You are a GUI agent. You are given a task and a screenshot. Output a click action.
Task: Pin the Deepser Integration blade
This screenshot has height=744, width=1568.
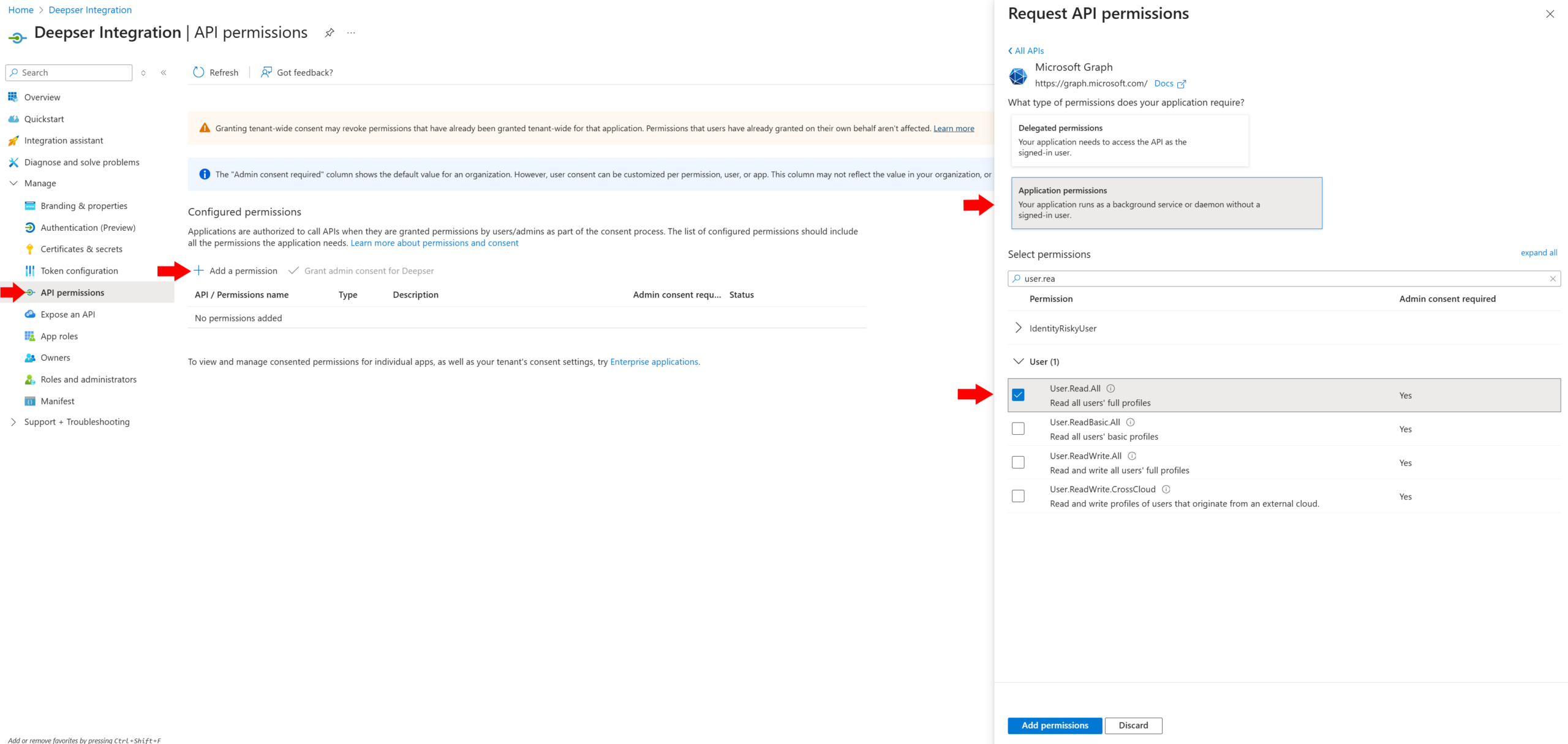click(x=330, y=33)
